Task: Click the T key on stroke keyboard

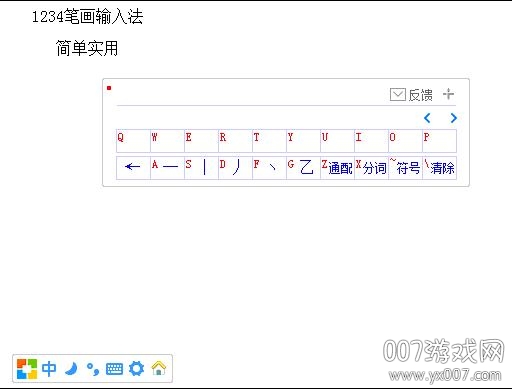Action: click(x=269, y=141)
